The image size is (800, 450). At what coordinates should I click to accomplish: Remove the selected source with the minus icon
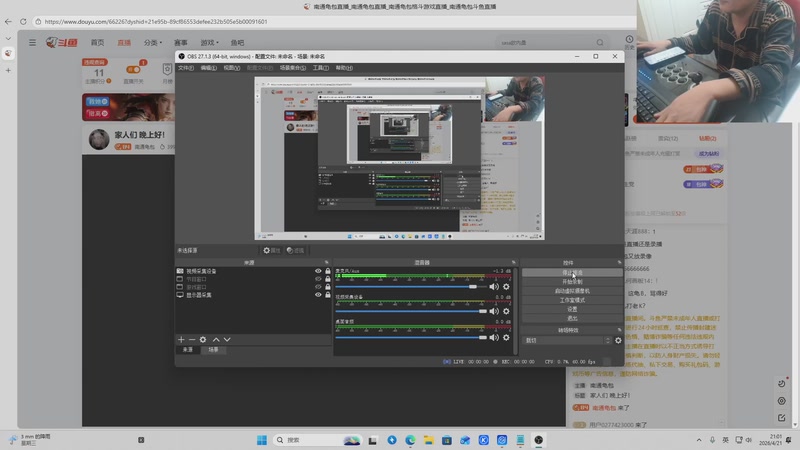click(192, 339)
